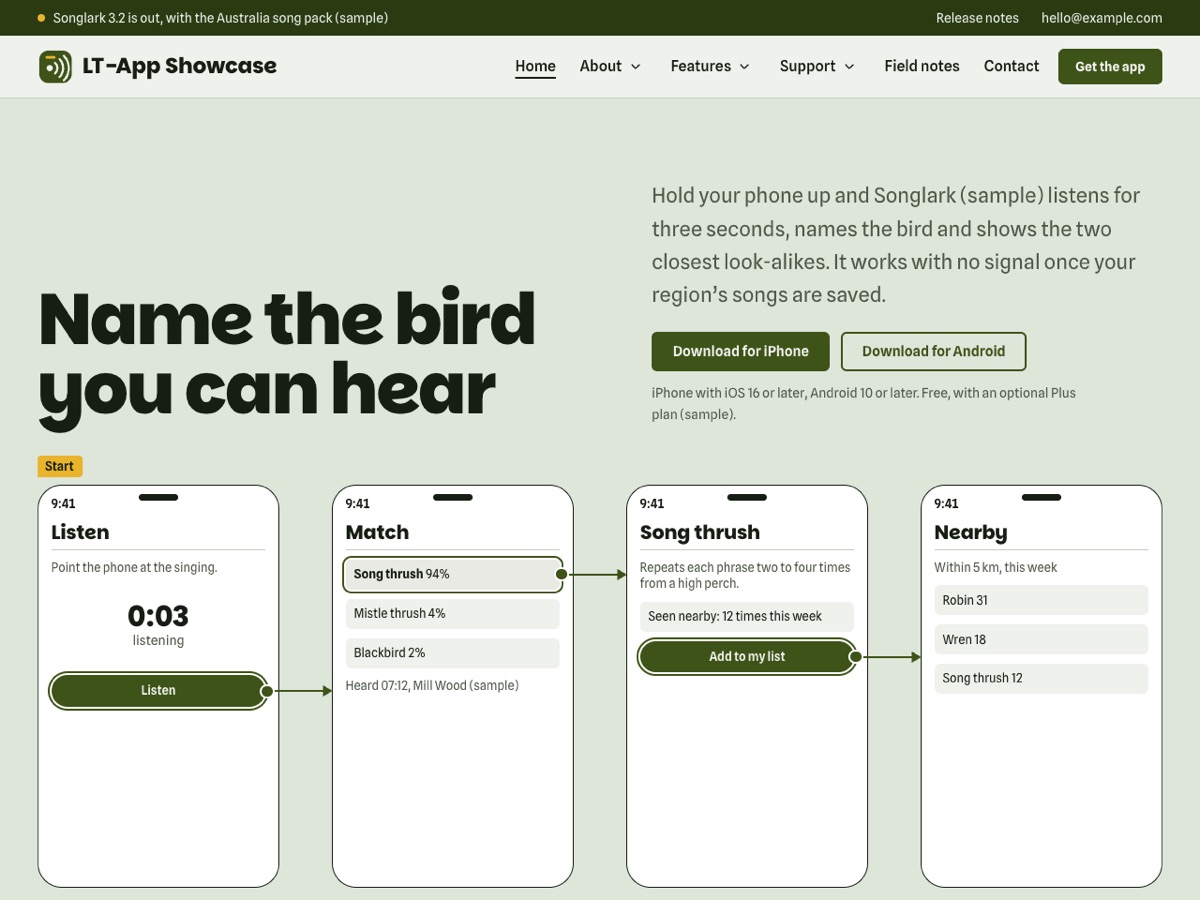Open the Contact page

pyautogui.click(x=1011, y=66)
